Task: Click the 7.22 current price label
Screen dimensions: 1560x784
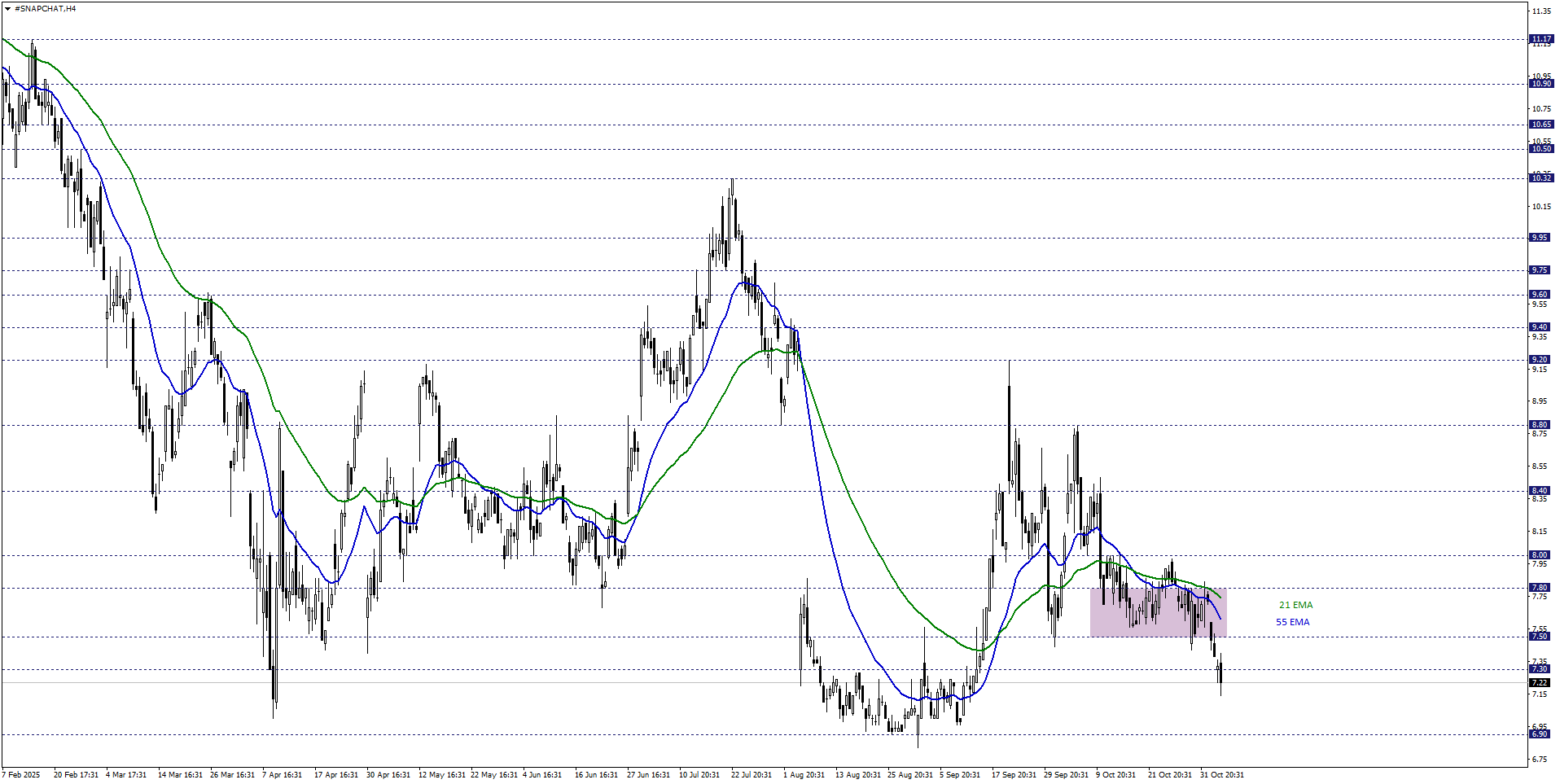Action: (1540, 683)
